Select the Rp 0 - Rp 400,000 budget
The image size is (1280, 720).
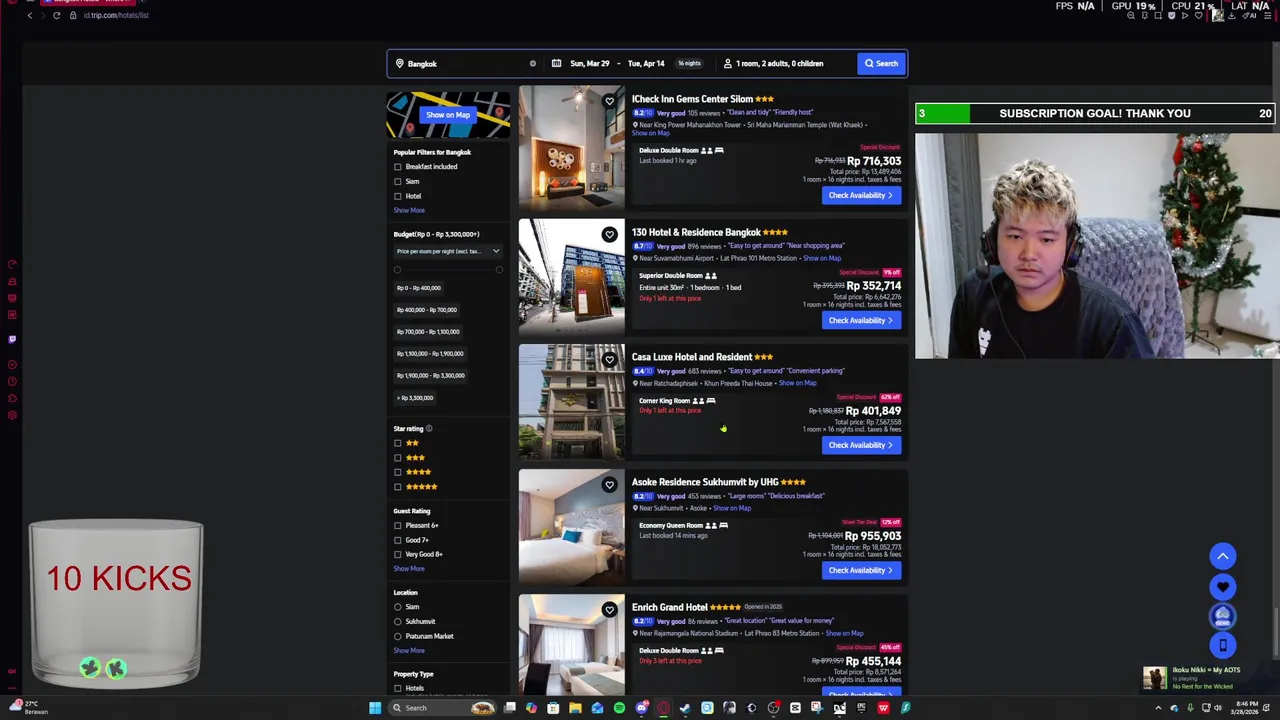tap(419, 288)
